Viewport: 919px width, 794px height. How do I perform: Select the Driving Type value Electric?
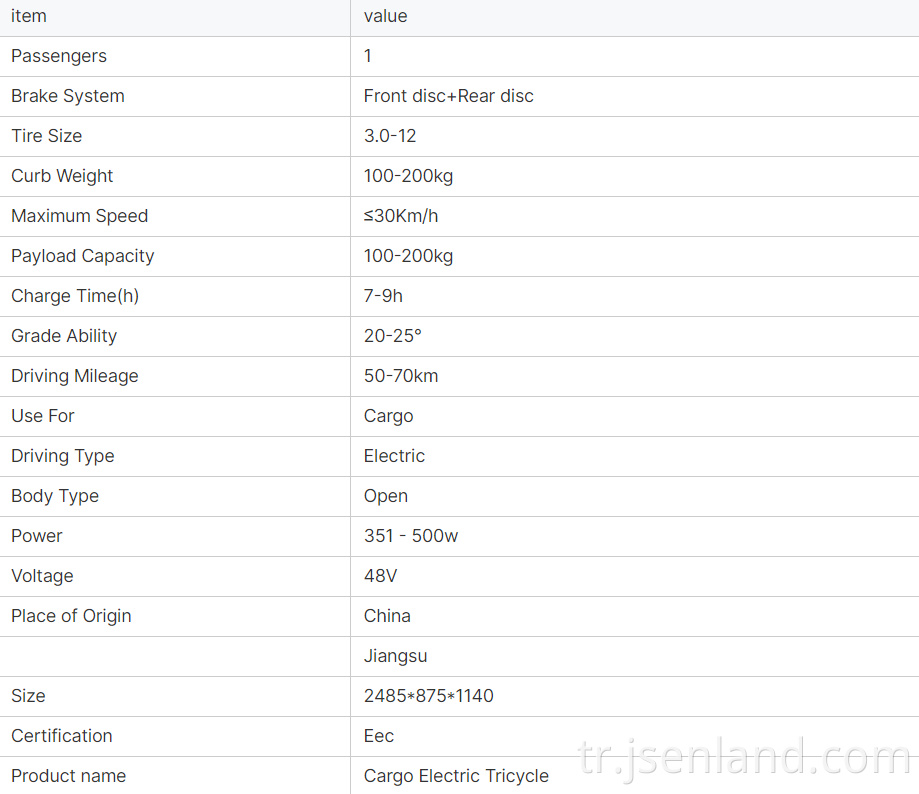[394, 456]
